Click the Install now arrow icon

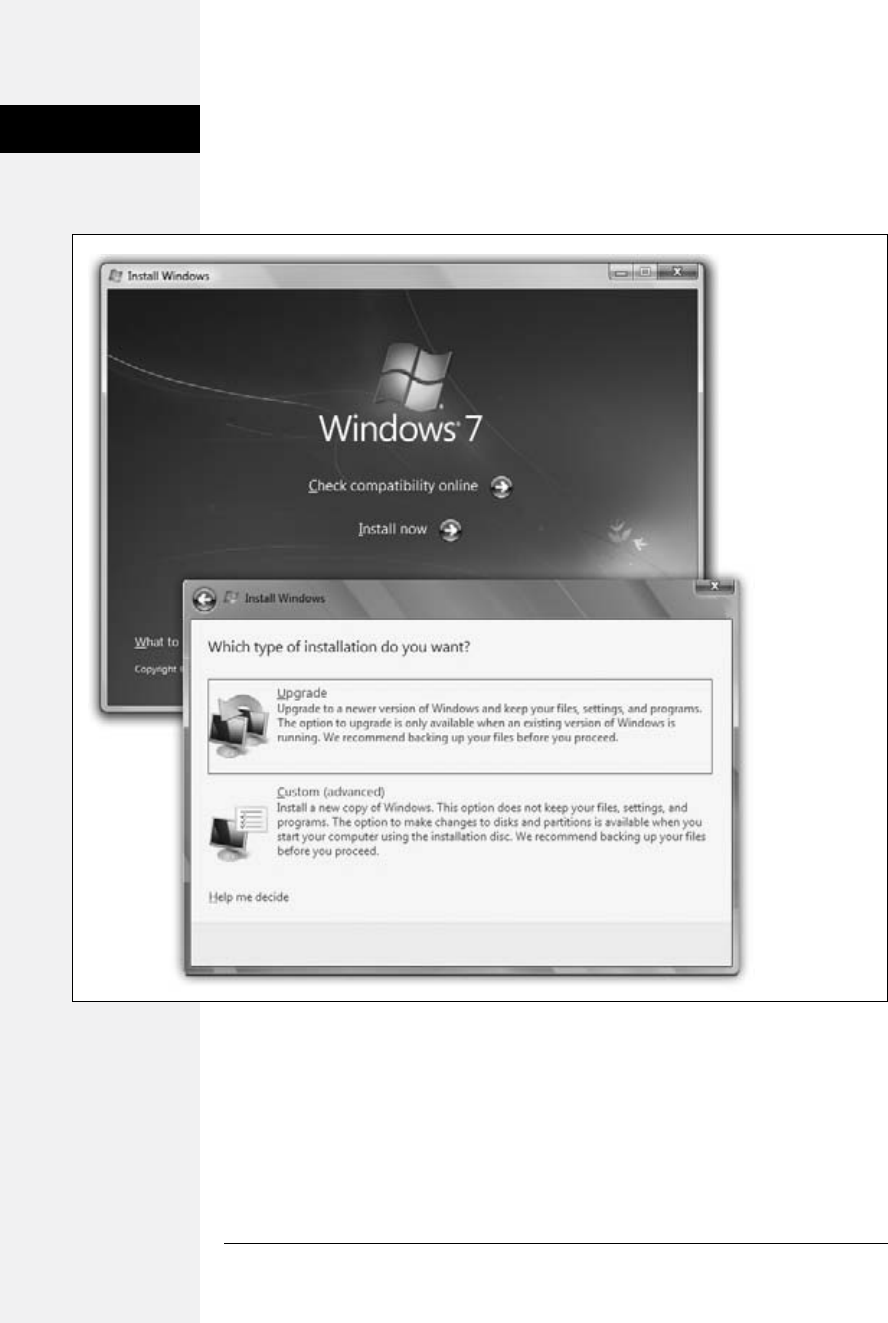[x=451, y=530]
